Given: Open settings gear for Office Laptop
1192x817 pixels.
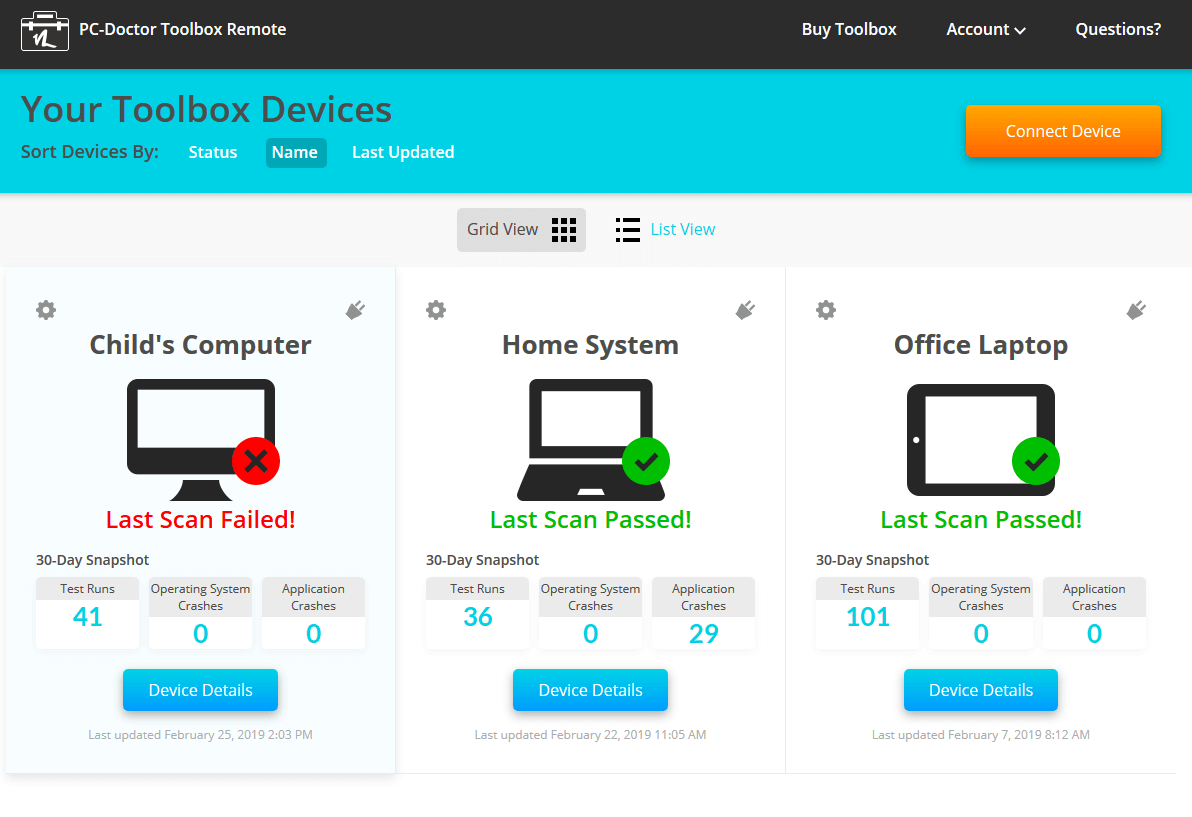Looking at the screenshot, I should coord(826,310).
